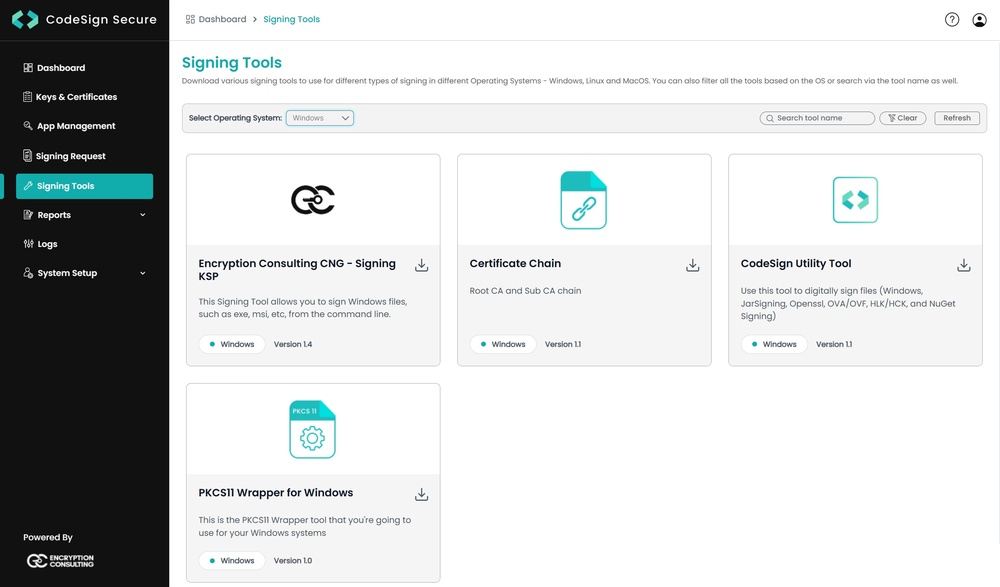The width and height of the screenshot is (1000, 587).
Task: Download the Certificate Chain
Action: point(693,265)
